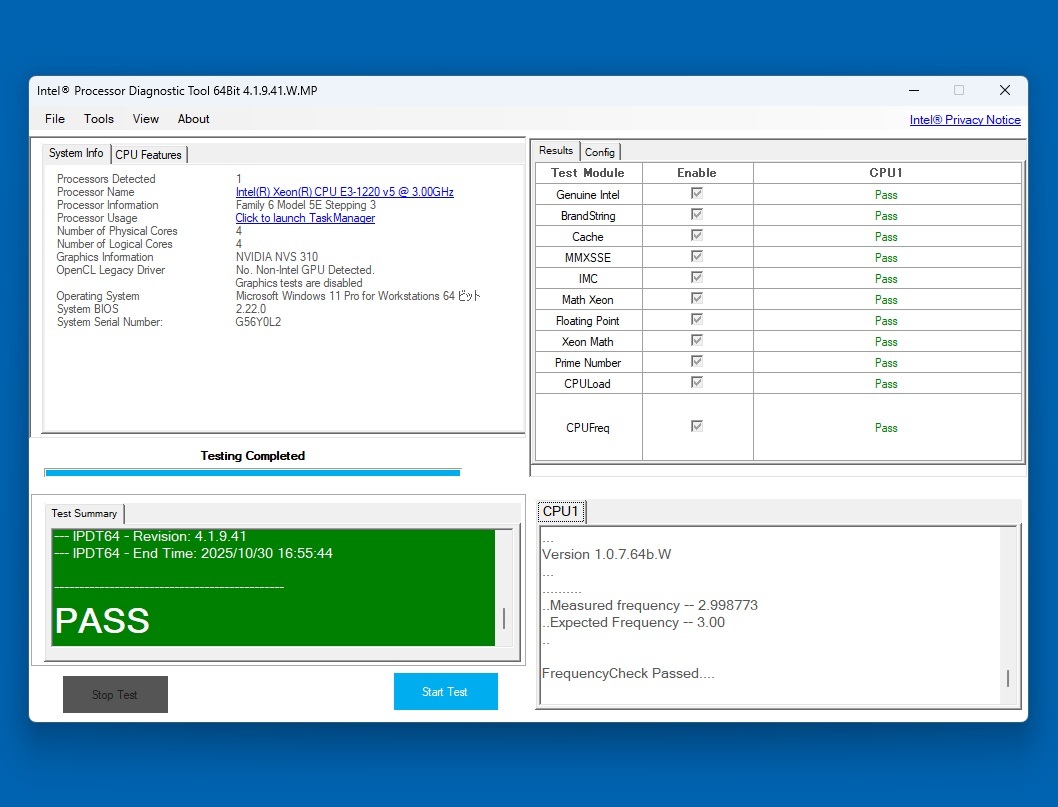Viewport: 1058px width, 807px height.
Task: Open the Xeon E3-1220 v5 processor link
Action: [x=344, y=192]
